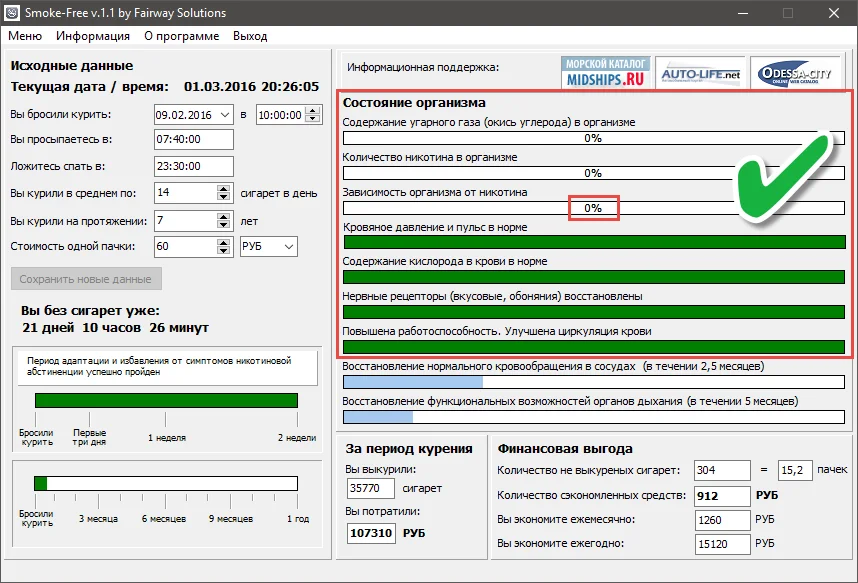The height and width of the screenshot is (583, 858).
Task: Click the pack cost spinner arrows
Action: tap(224, 246)
